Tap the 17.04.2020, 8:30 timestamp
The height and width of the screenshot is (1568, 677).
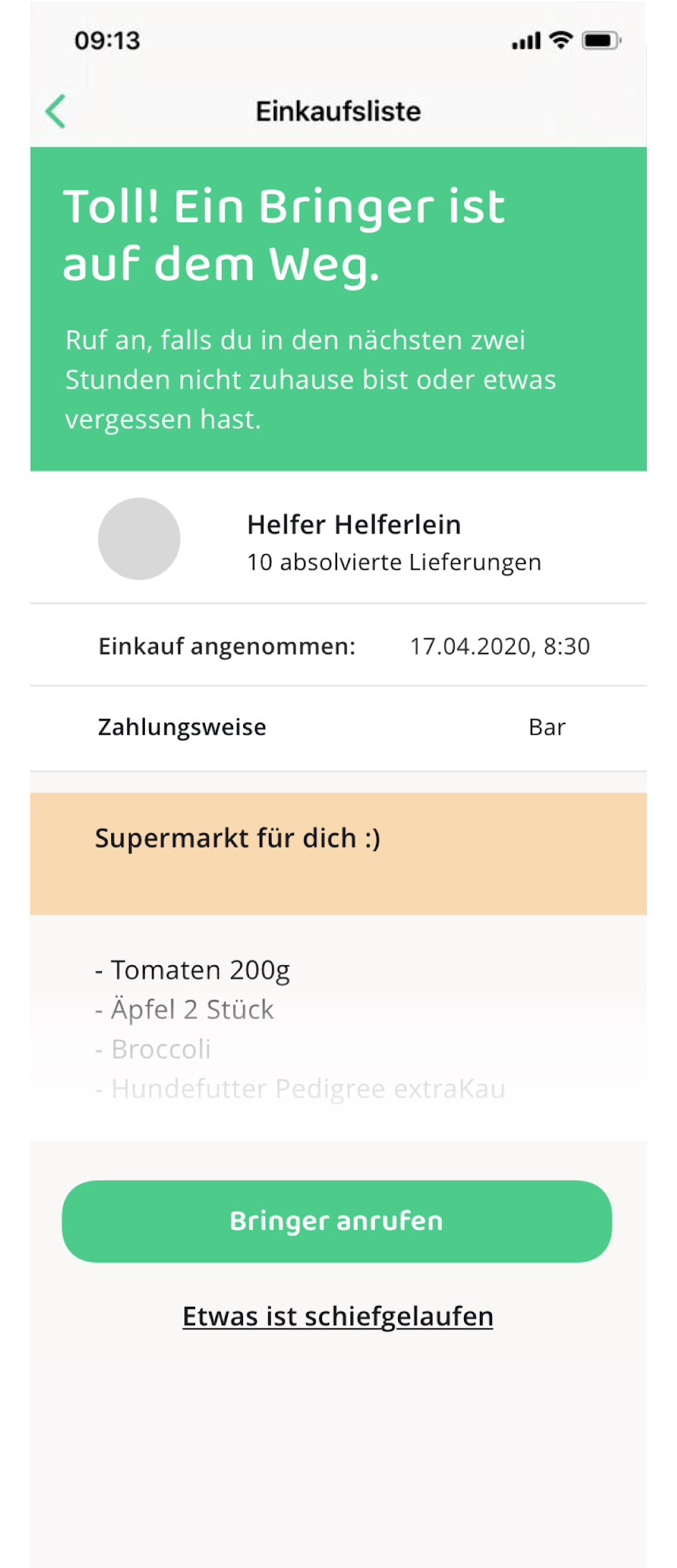pyautogui.click(x=500, y=646)
